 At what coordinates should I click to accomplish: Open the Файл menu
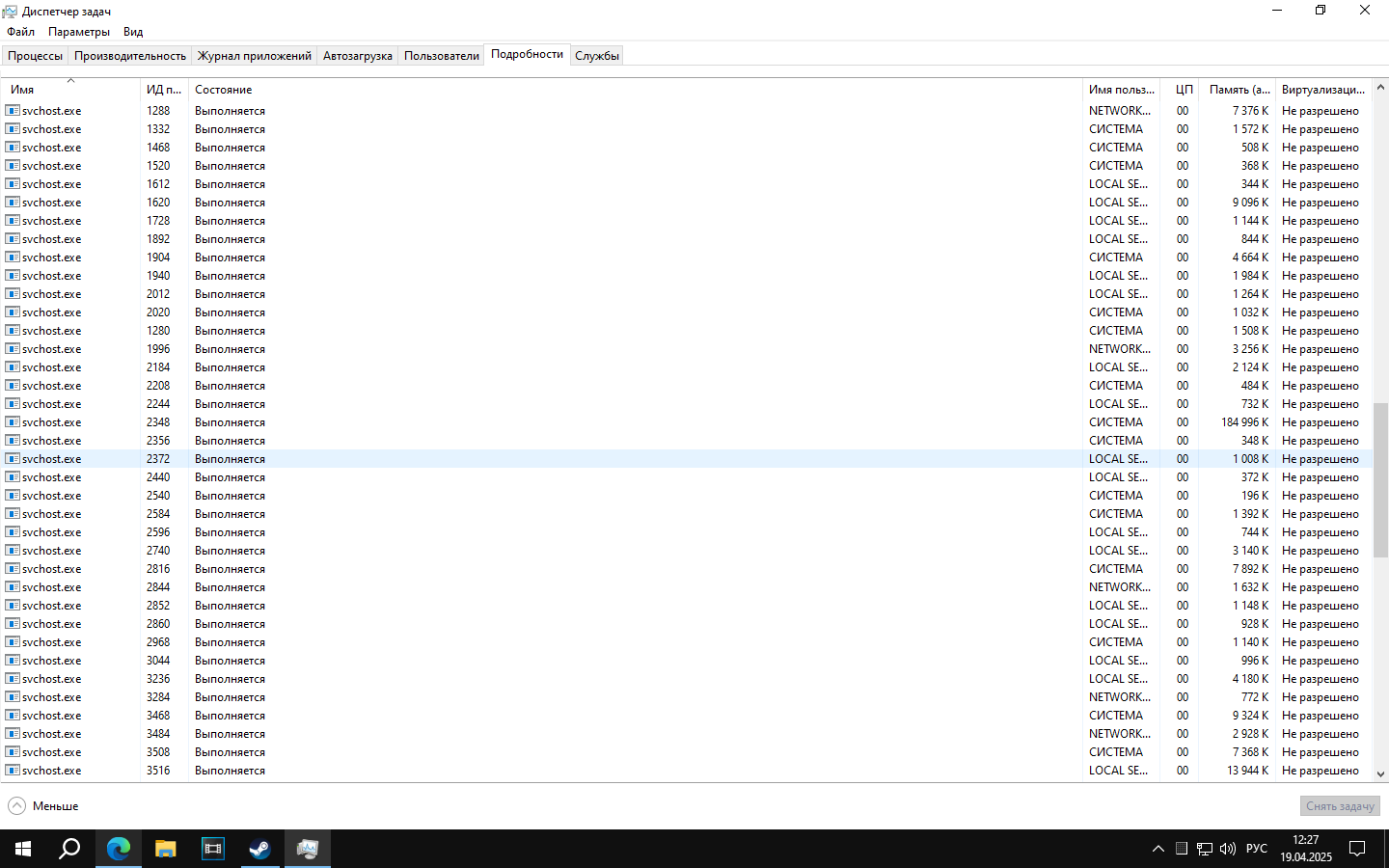tap(20, 32)
